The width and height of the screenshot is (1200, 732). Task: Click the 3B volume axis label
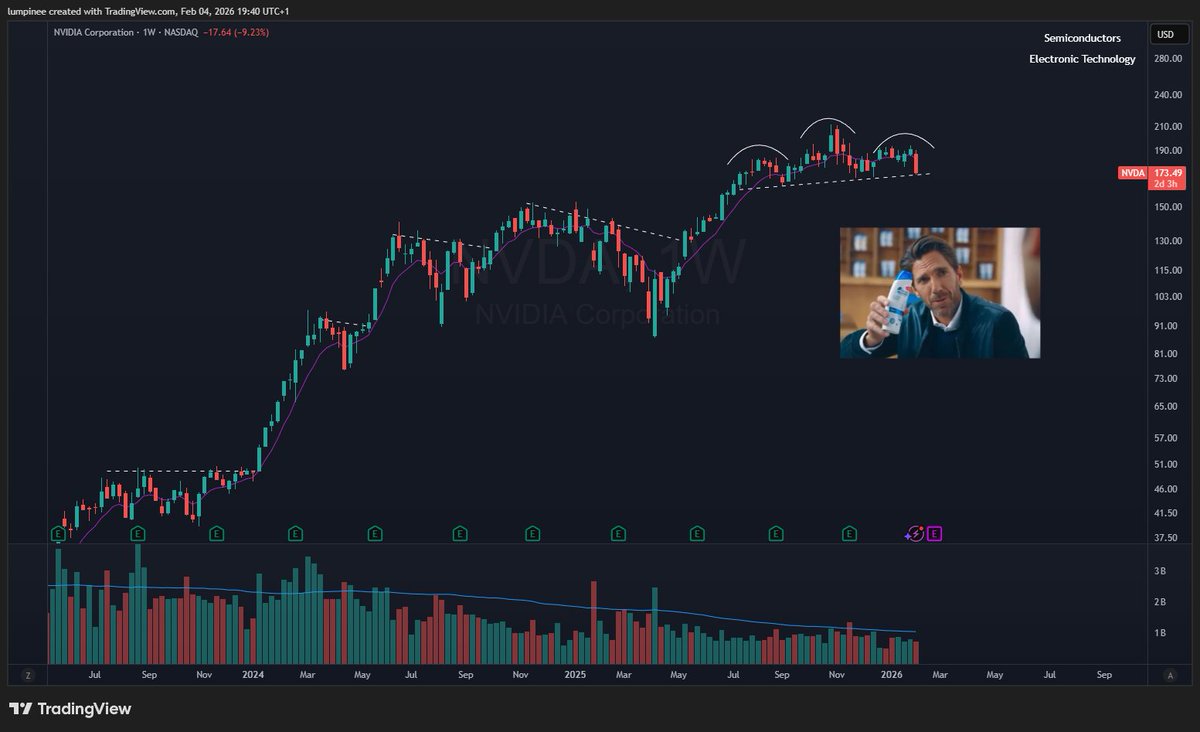1160,571
